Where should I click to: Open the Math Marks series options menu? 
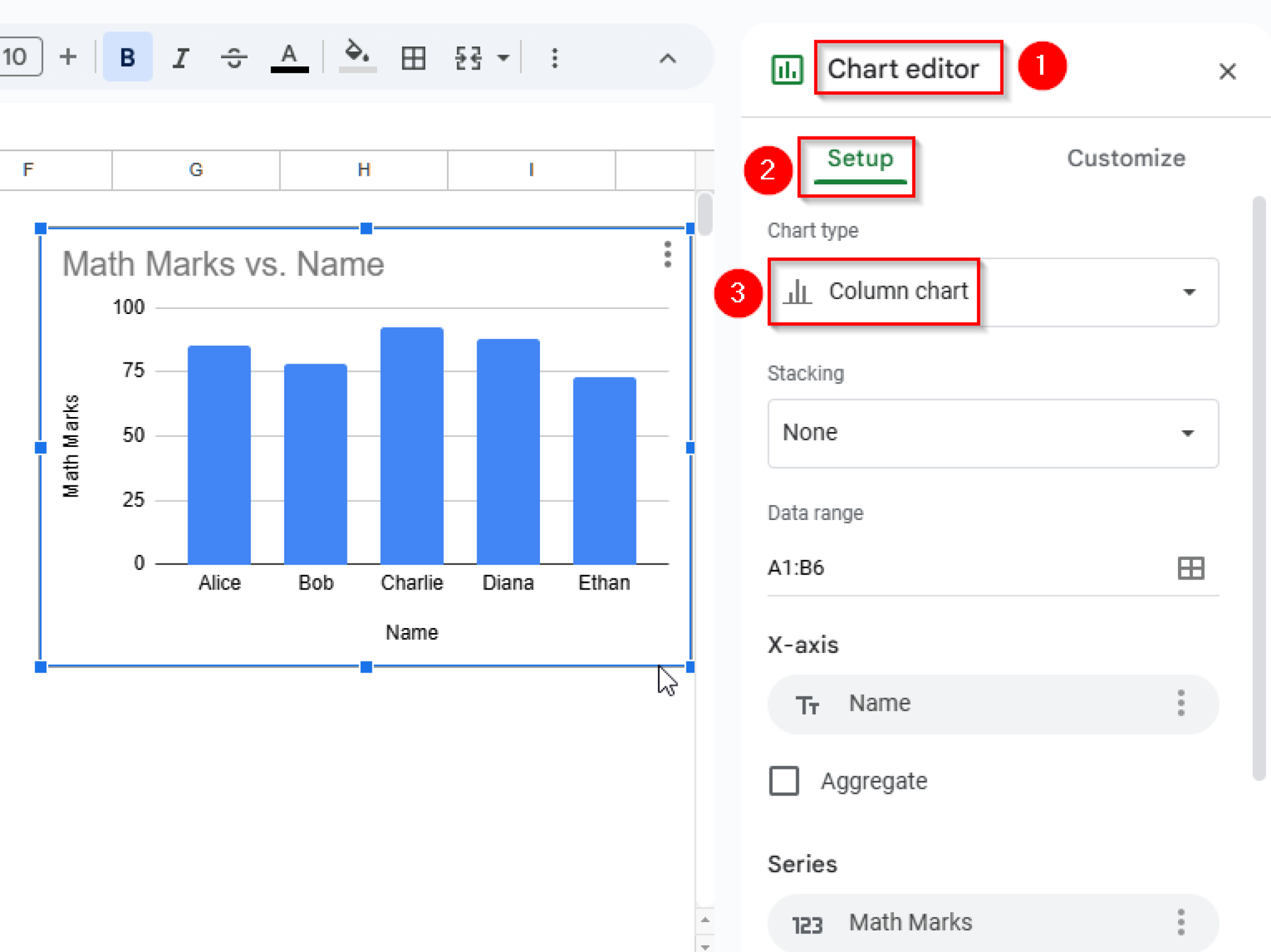pos(1181,923)
